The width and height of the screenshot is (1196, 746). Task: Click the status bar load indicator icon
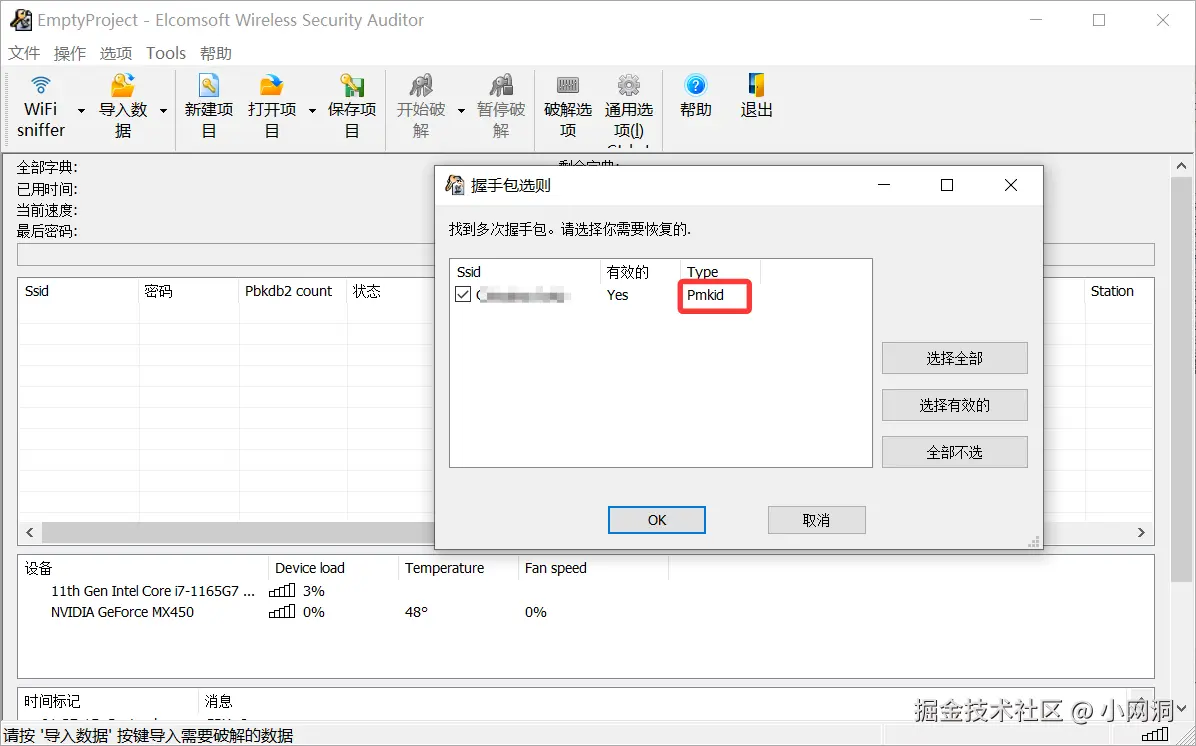[x=1155, y=735]
